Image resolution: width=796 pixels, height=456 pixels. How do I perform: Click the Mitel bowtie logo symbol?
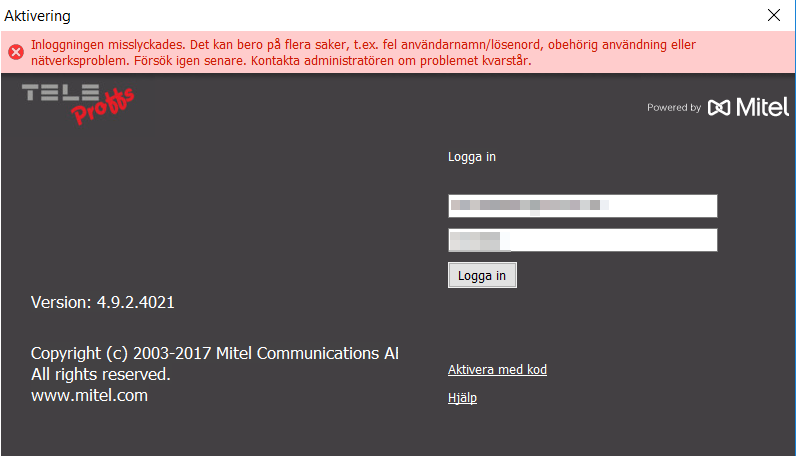tap(719, 107)
